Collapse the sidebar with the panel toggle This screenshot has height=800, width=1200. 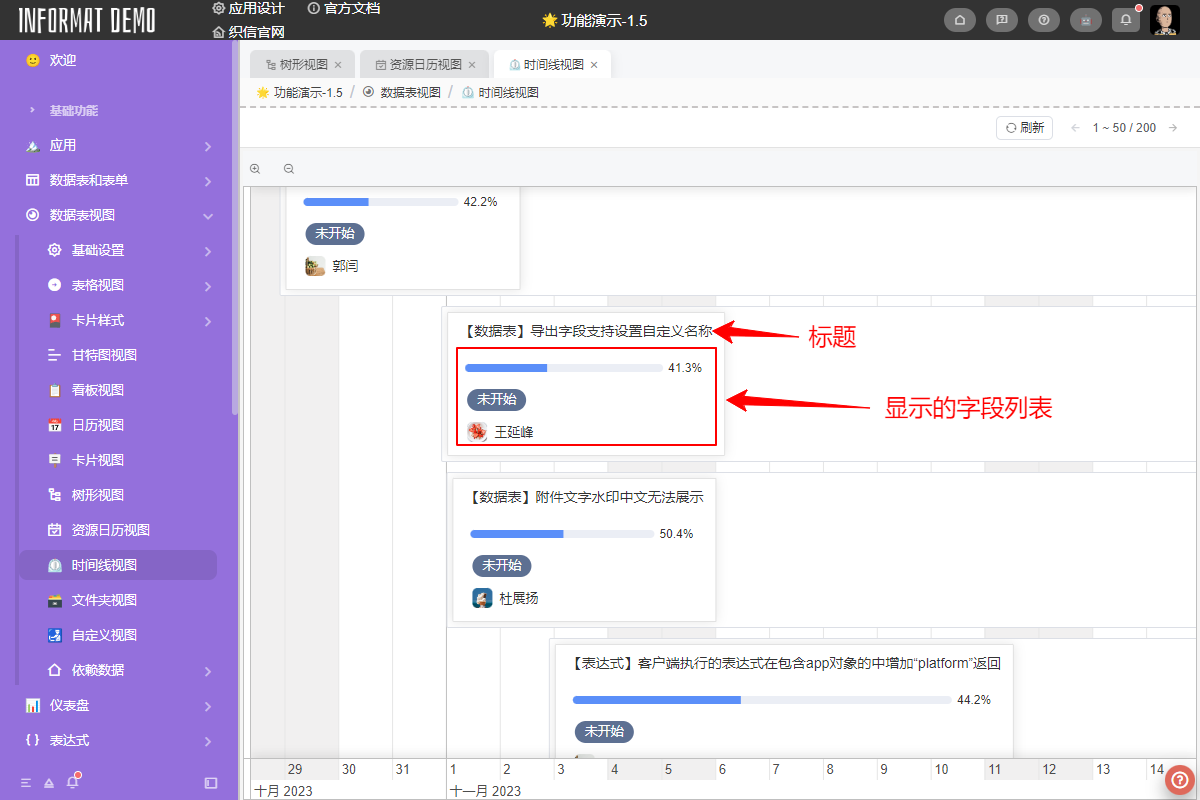[x=210, y=784]
